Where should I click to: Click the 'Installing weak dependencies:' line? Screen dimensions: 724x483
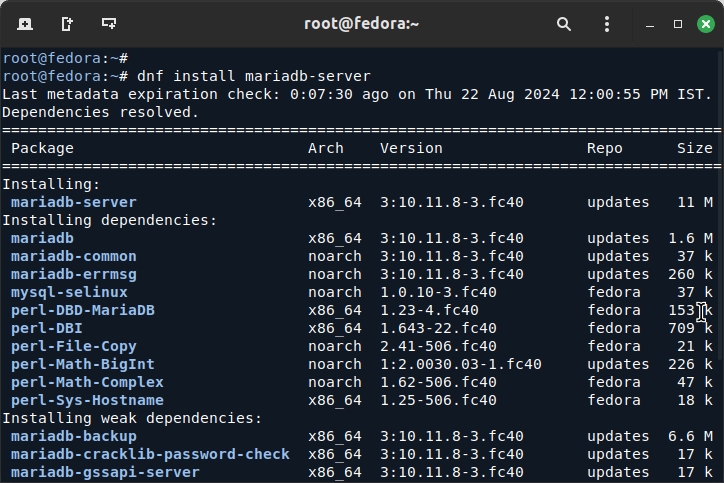(132, 418)
